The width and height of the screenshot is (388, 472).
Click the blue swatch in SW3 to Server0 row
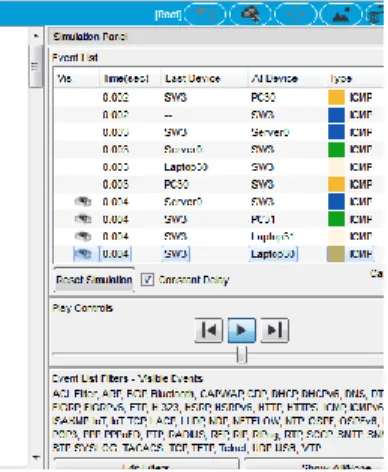pos(336,132)
